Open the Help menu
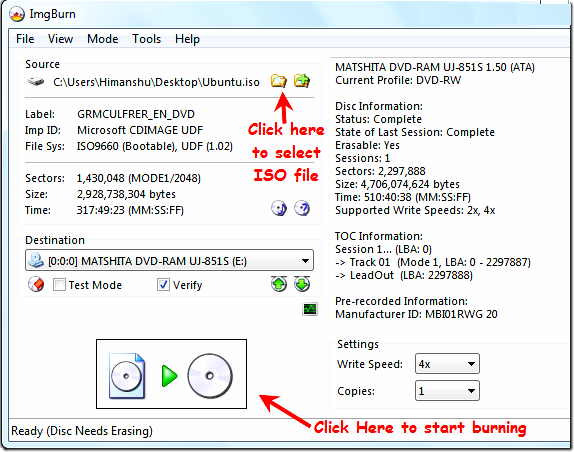574x452 pixels. tap(187, 39)
